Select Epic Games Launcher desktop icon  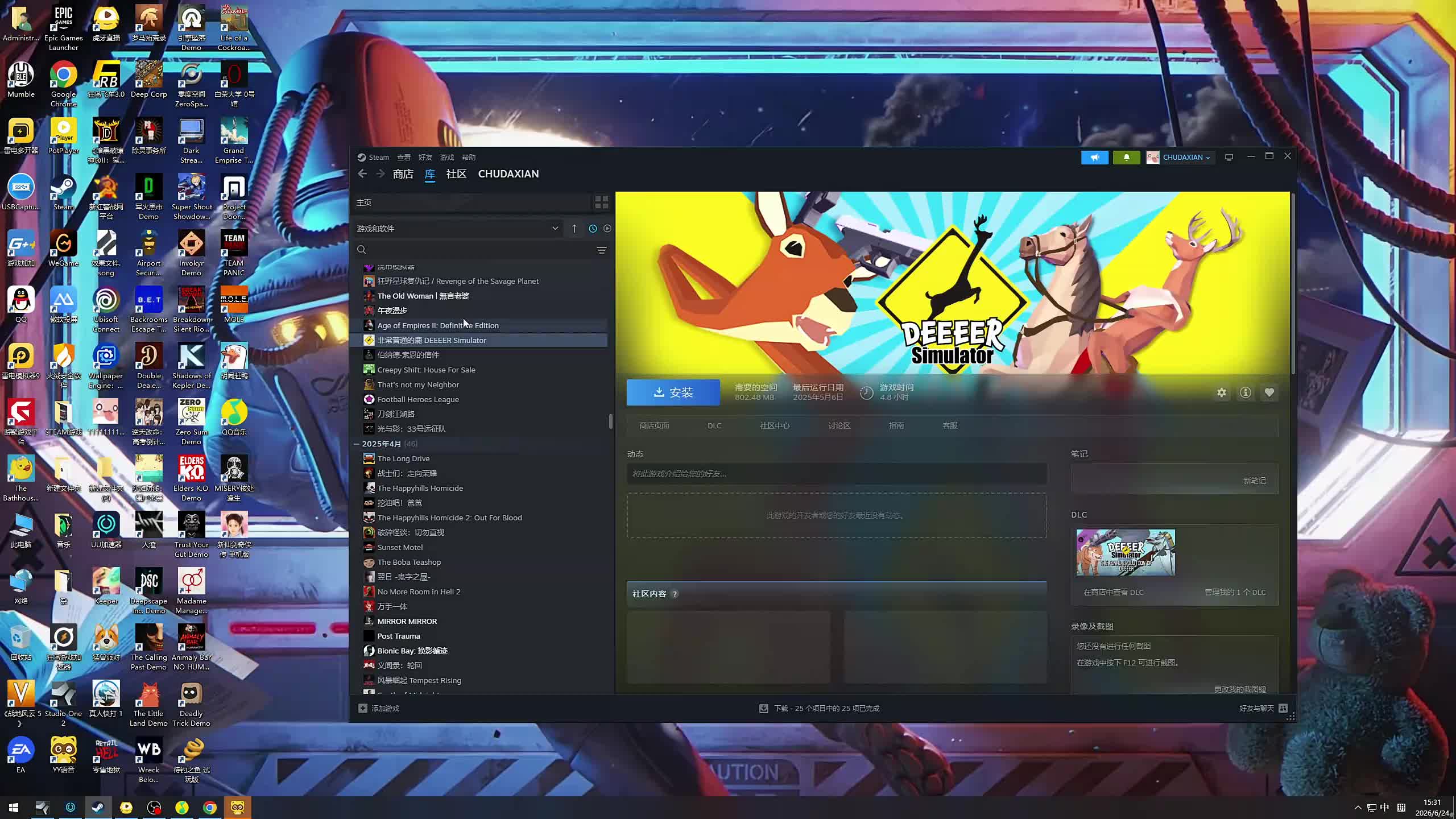pyautogui.click(x=63, y=28)
